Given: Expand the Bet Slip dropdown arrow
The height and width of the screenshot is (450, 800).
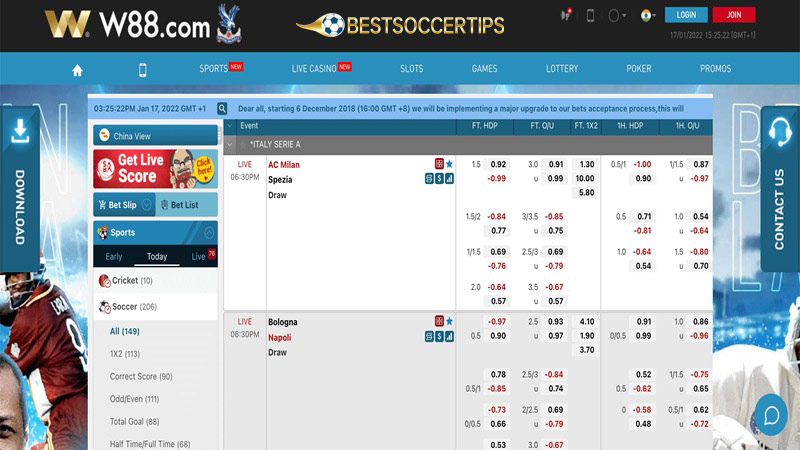Looking at the screenshot, I should 147,205.
